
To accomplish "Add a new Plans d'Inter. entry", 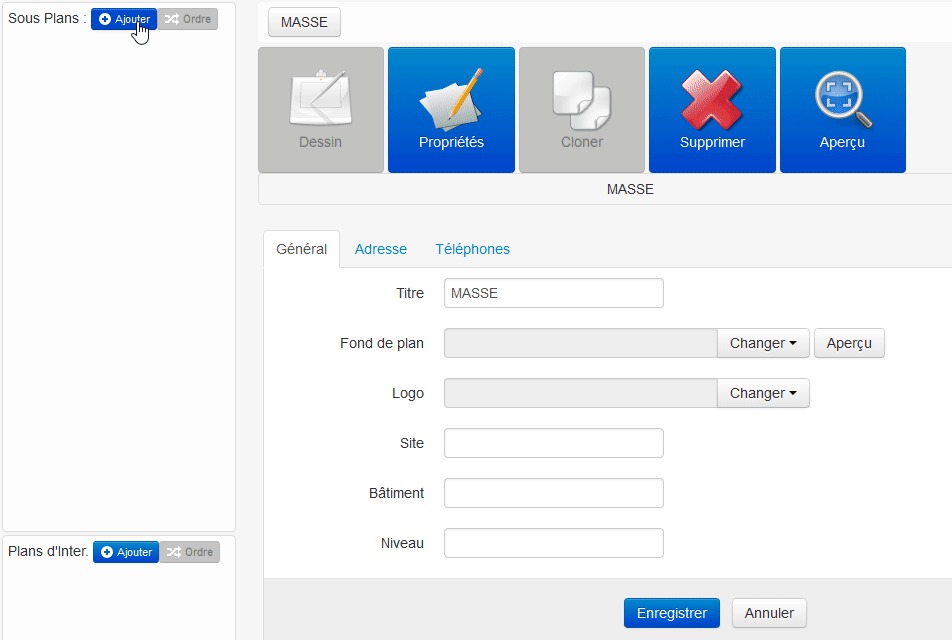I will pos(126,552).
